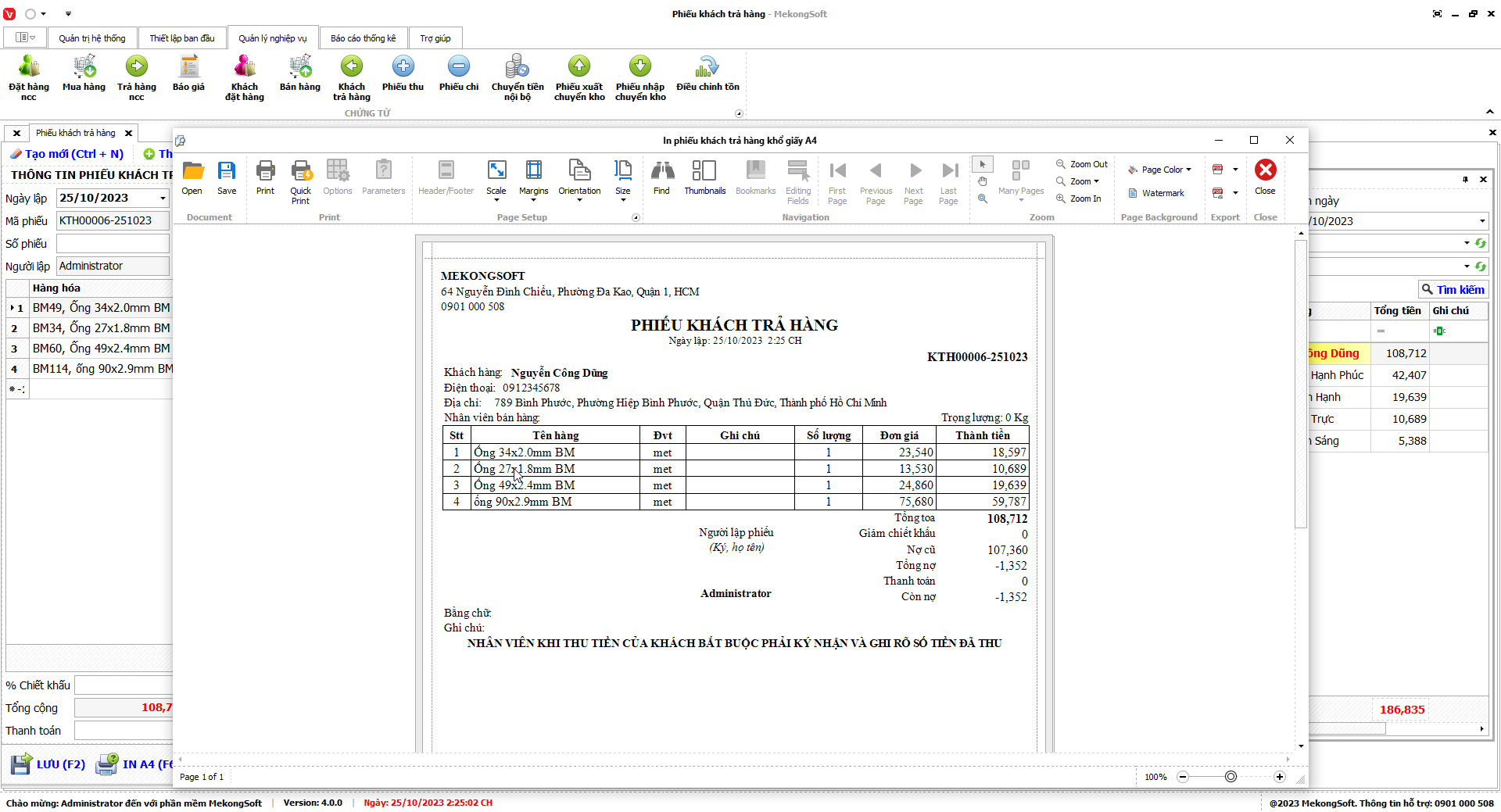
Task: Expand the Page Color dropdown
Action: (1162, 170)
